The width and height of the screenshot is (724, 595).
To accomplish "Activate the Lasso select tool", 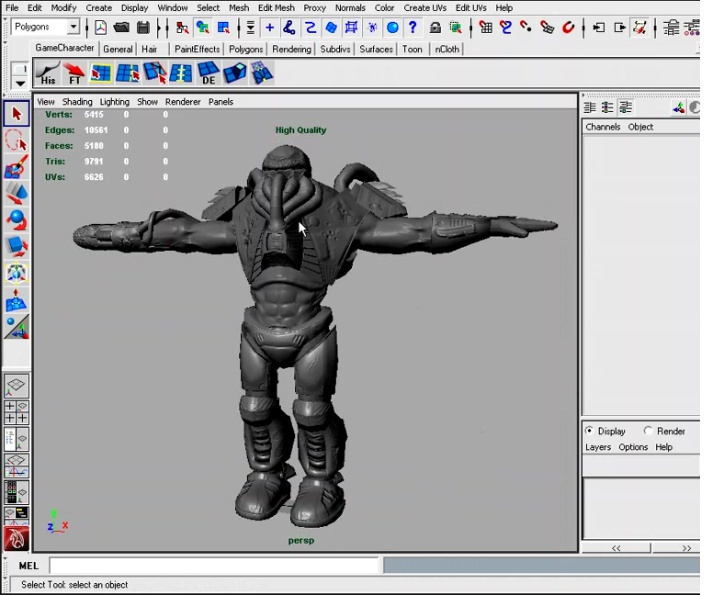I will pyautogui.click(x=17, y=140).
